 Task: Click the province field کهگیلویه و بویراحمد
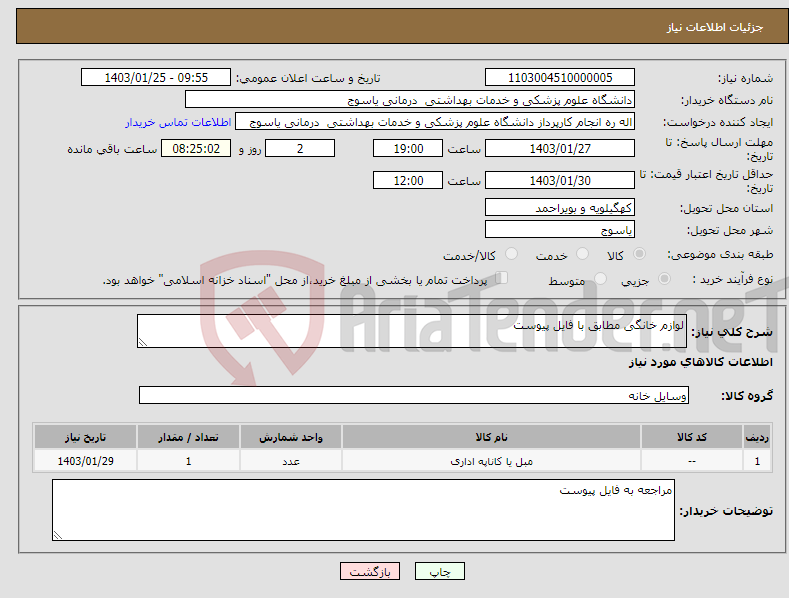[560, 207]
